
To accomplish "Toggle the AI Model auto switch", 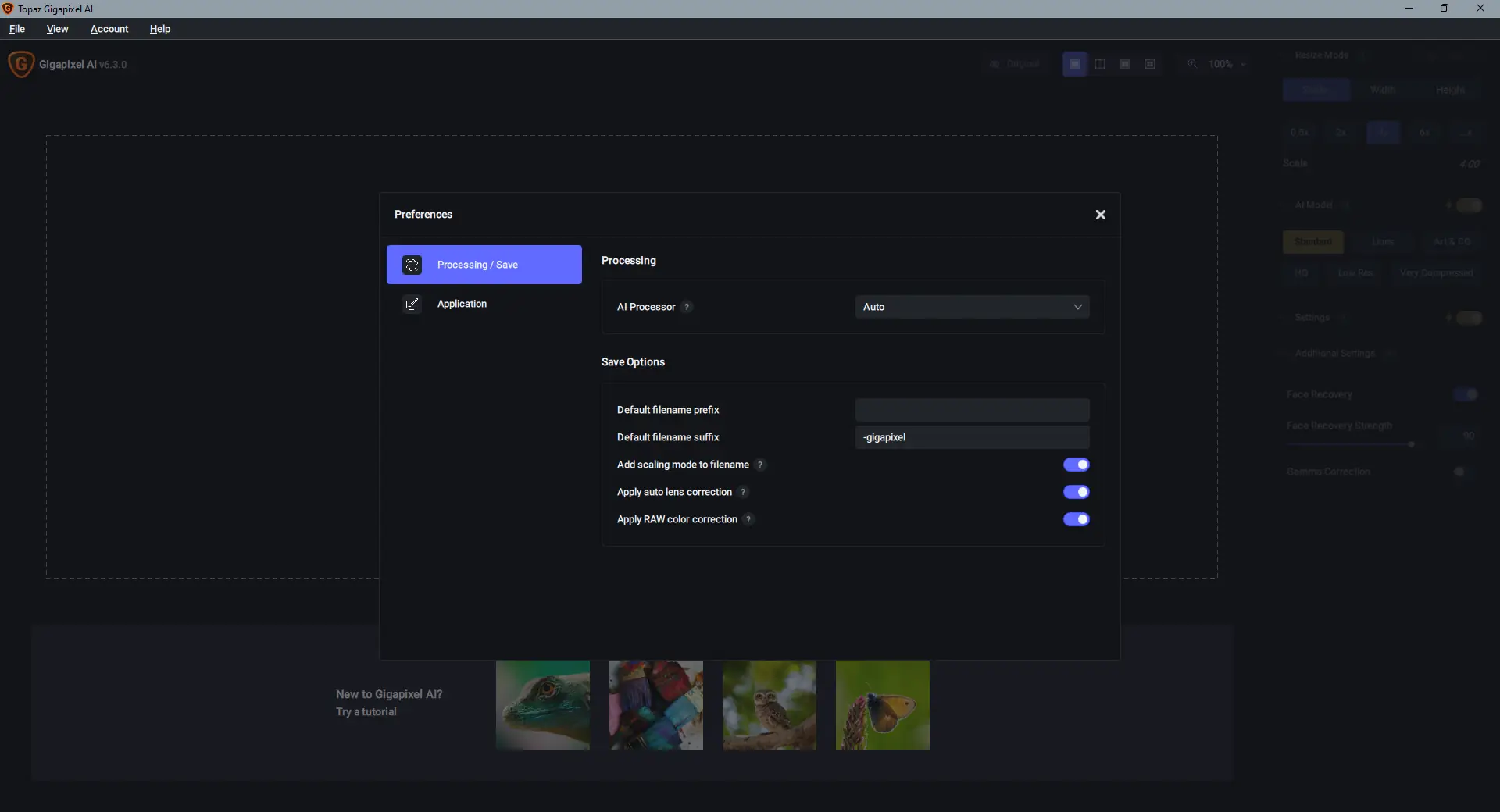I will click(x=1469, y=205).
